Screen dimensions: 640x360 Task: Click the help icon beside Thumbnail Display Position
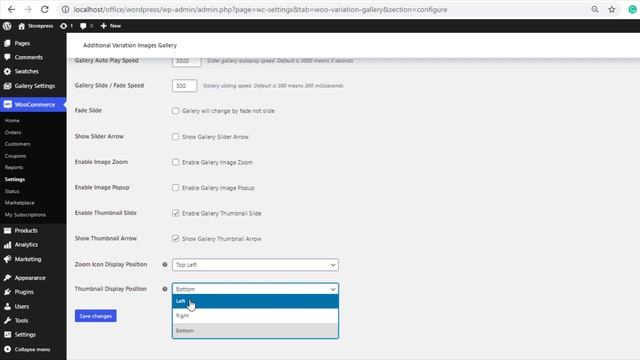165,289
